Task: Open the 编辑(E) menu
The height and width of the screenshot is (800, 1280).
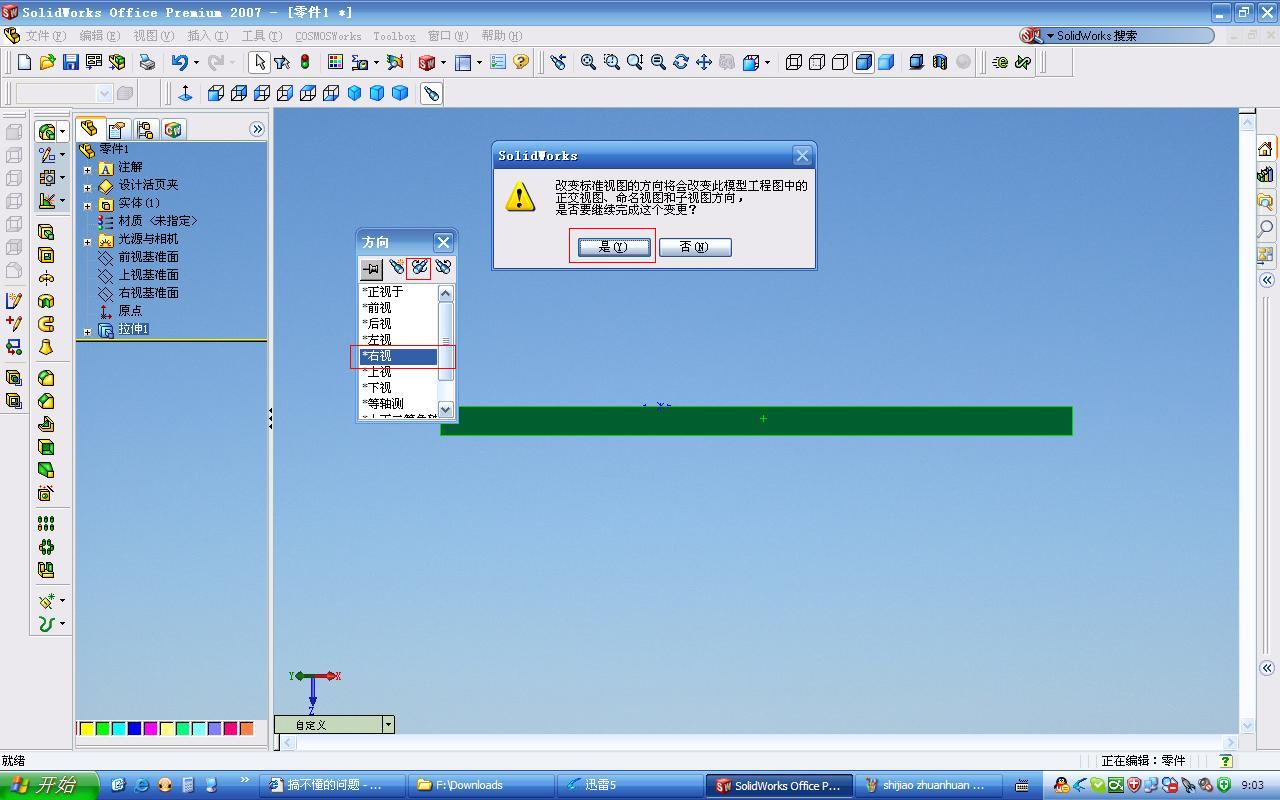Action: point(99,36)
